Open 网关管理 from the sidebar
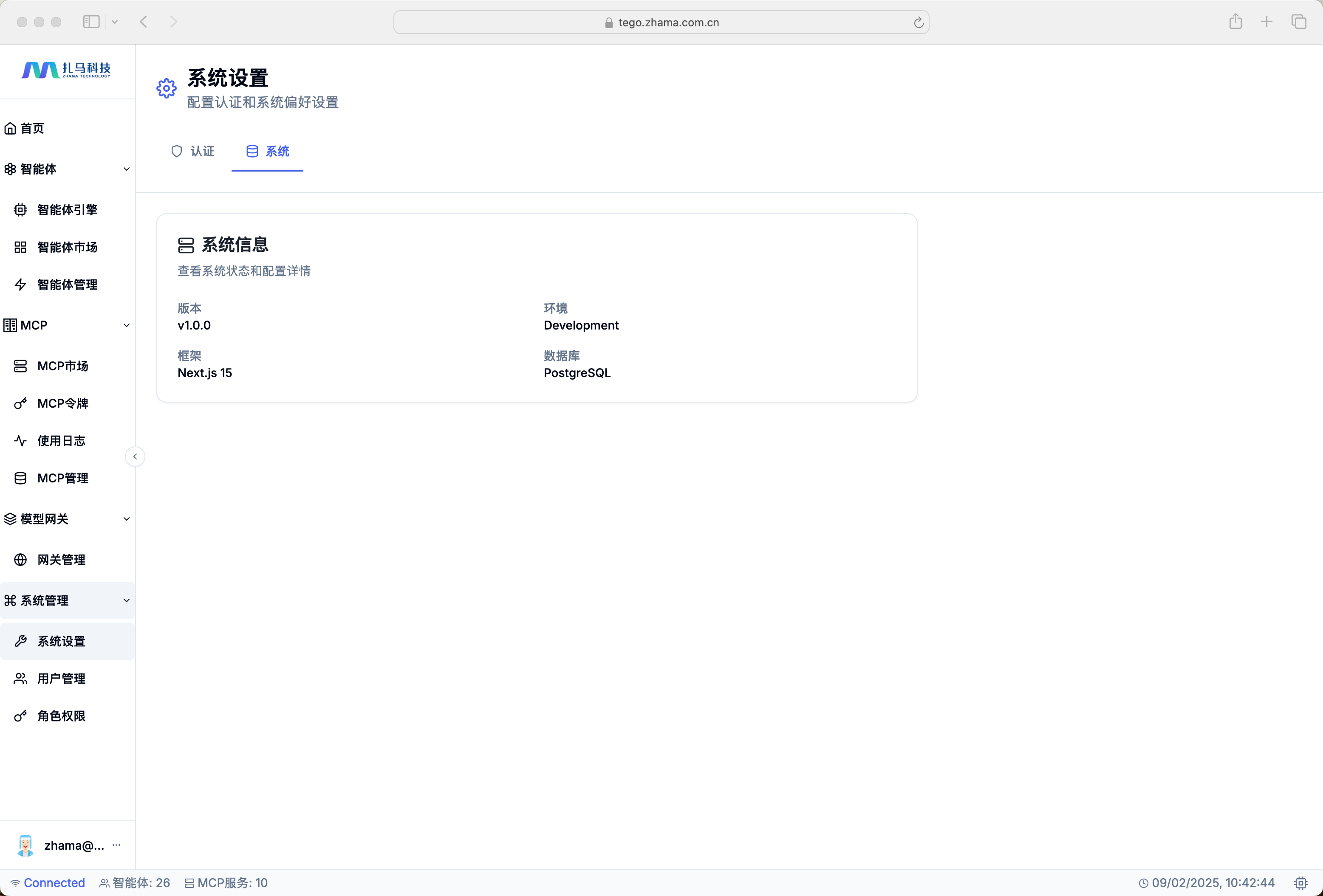 [x=61, y=560]
